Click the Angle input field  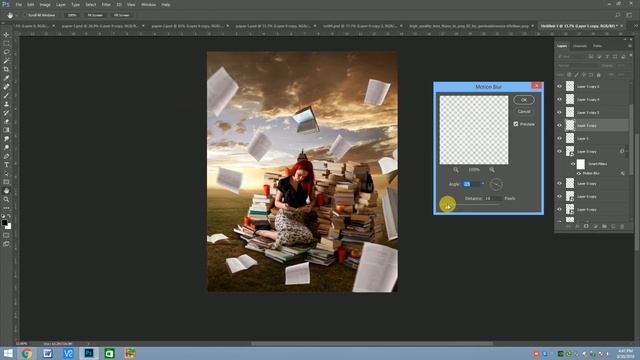471,184
